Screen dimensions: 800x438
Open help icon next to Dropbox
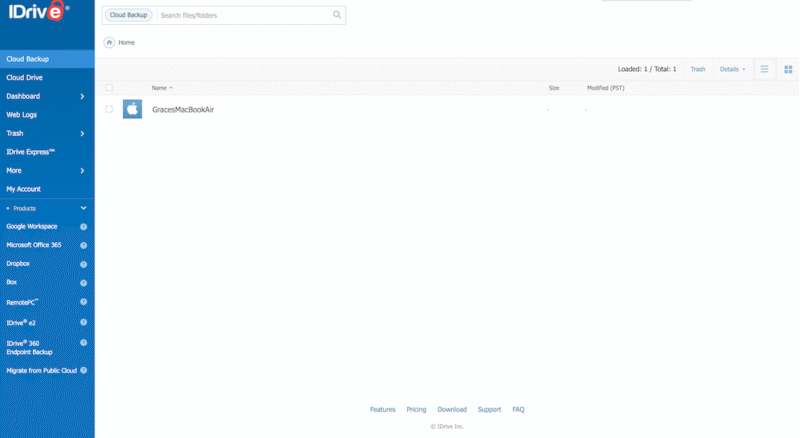click(x=84, y=264)
